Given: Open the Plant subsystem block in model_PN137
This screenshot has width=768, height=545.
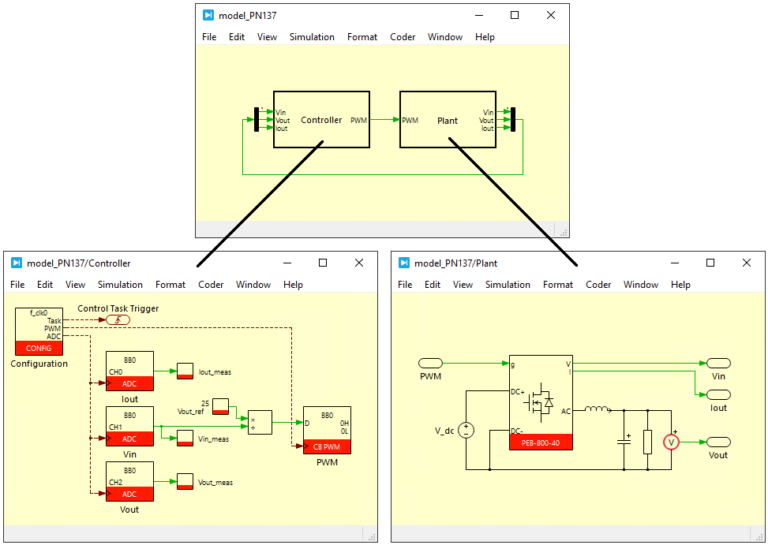Looking at the screenshot, I should pyautogui.click(x=448, y=119).
